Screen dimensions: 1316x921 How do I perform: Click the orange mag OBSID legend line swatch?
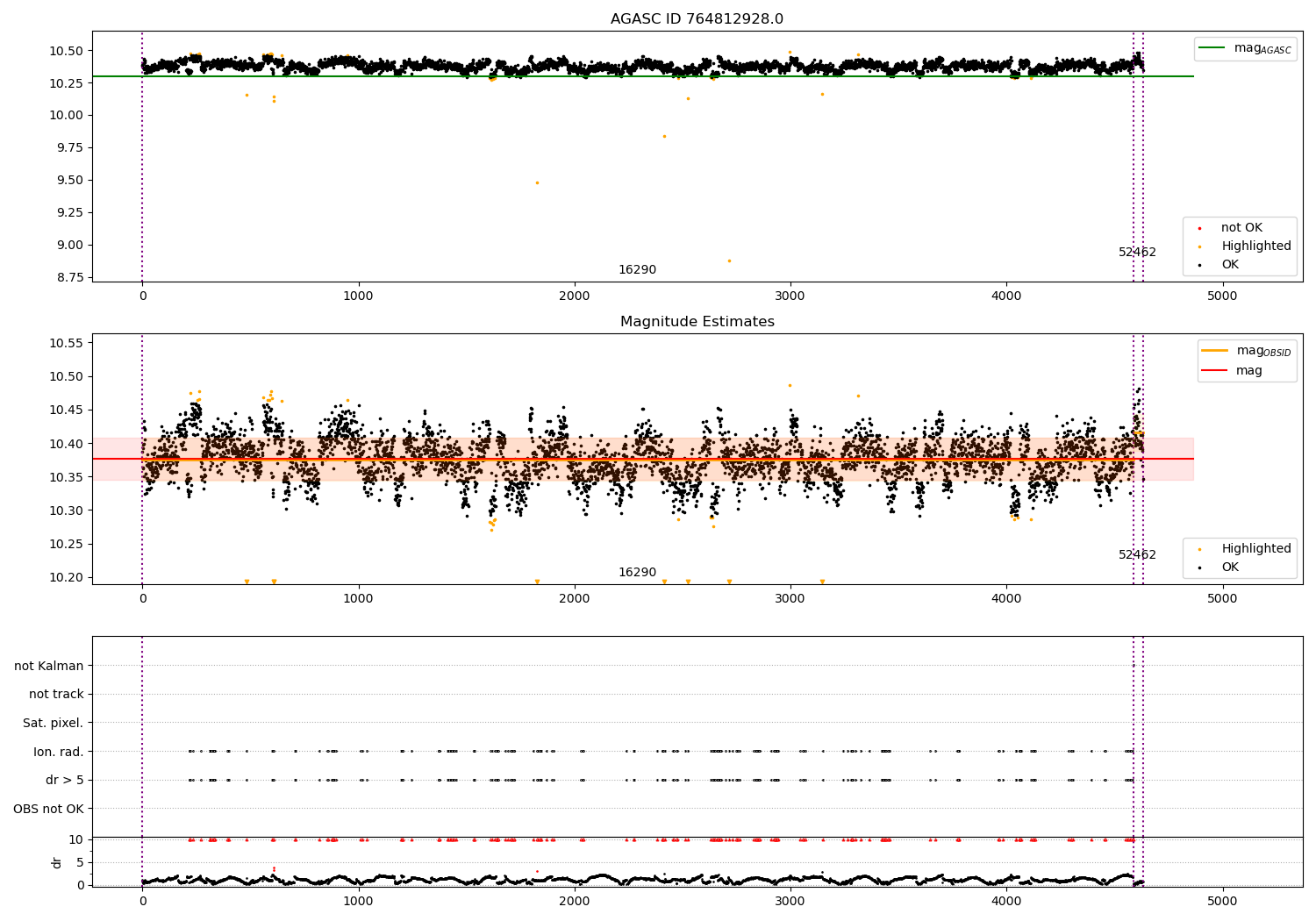1215,351
